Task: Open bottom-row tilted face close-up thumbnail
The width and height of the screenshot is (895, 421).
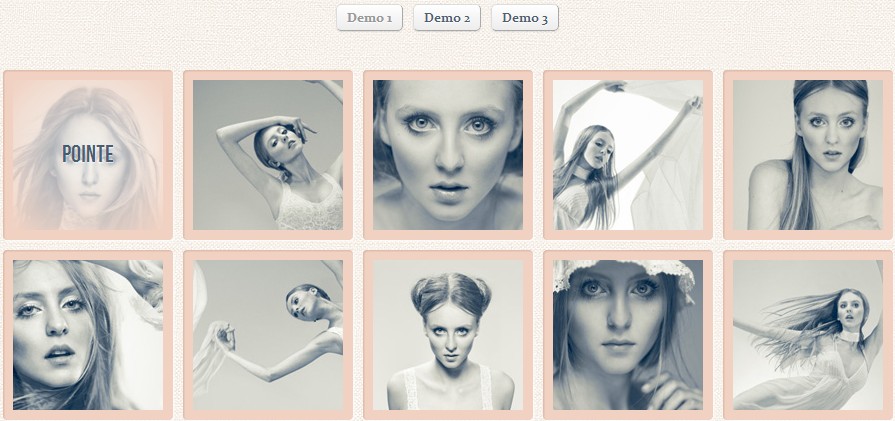Action: coord(88,335)
